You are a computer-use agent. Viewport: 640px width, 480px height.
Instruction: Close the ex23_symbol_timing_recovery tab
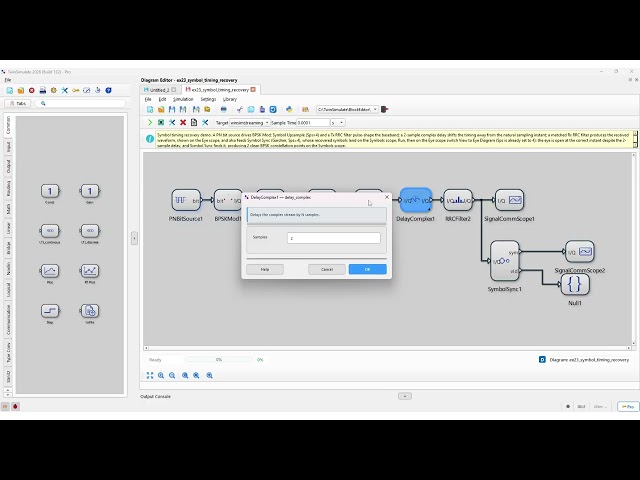click(x=253, y=89)
